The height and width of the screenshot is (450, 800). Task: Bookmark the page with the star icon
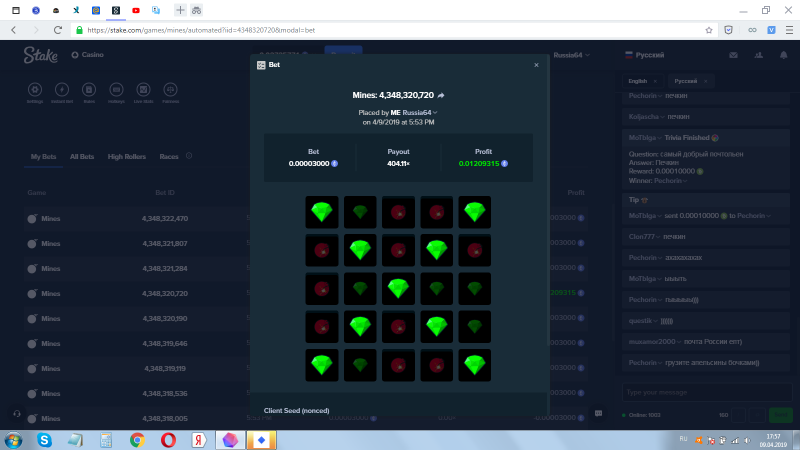pyautogui.click(x=709, y=30)
